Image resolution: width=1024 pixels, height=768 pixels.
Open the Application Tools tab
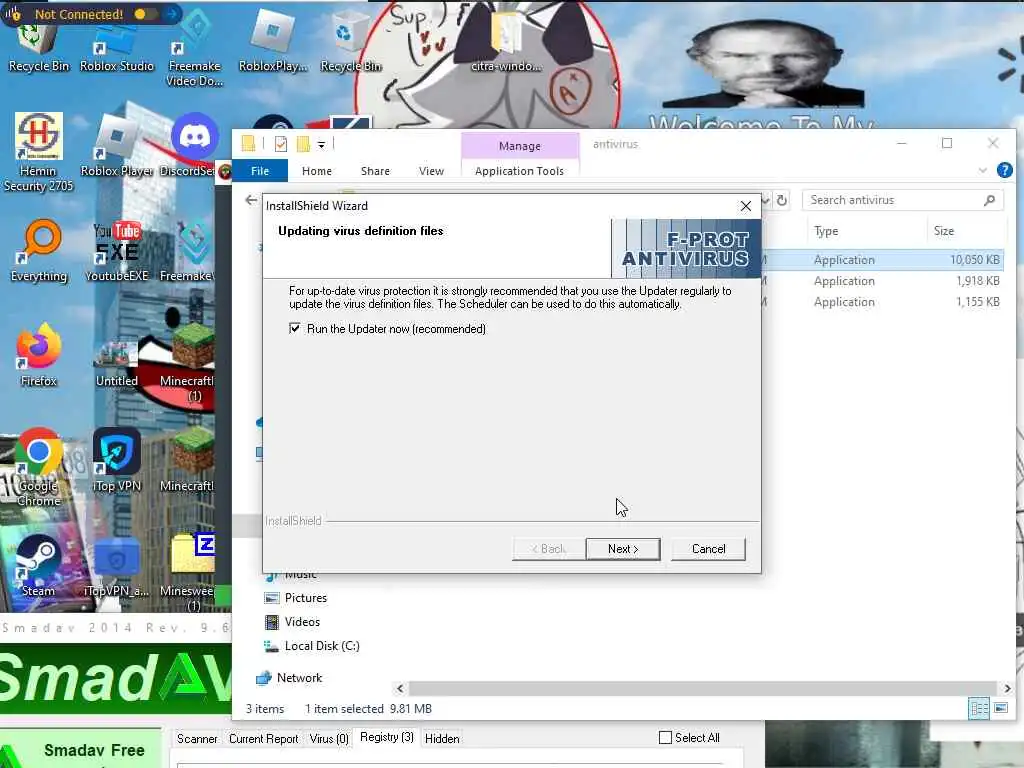tap(519, 170)
